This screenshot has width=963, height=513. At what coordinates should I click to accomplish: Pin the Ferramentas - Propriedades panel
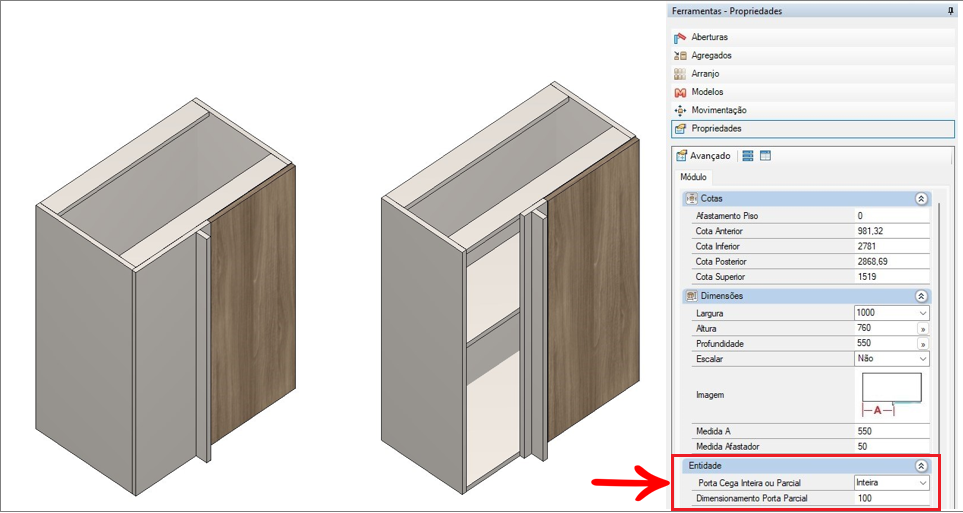tap(951, 11)
